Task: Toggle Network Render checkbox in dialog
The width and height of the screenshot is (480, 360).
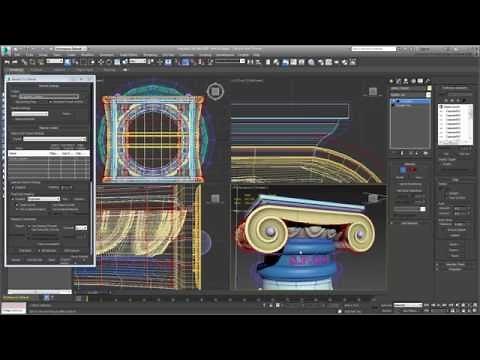Action: (x=14, y=119)
